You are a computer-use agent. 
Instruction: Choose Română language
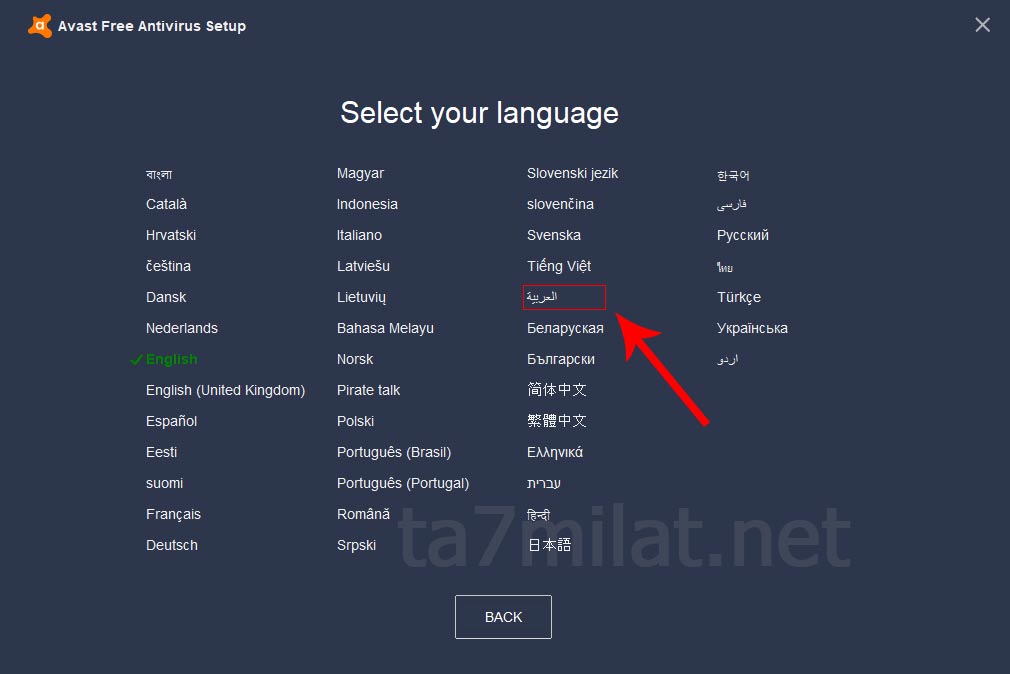point(363,514)
